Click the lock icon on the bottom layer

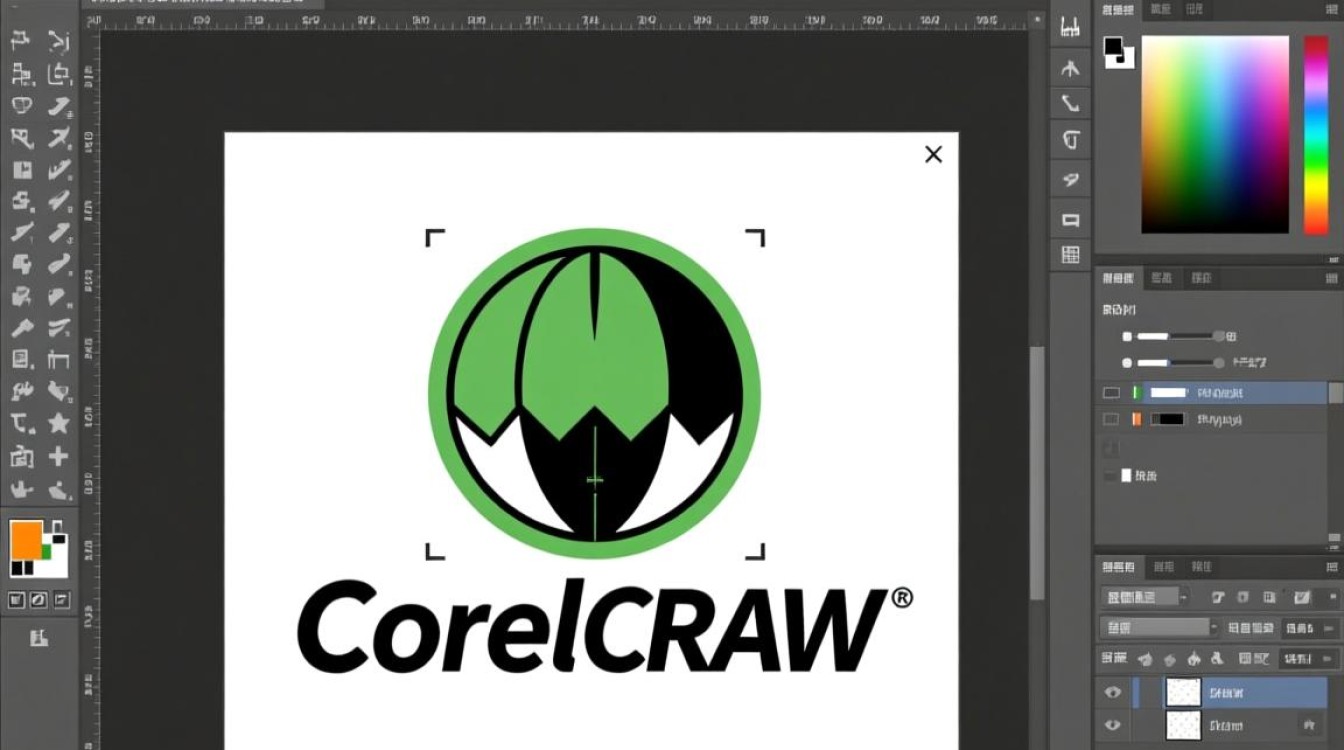[1307, 724]
